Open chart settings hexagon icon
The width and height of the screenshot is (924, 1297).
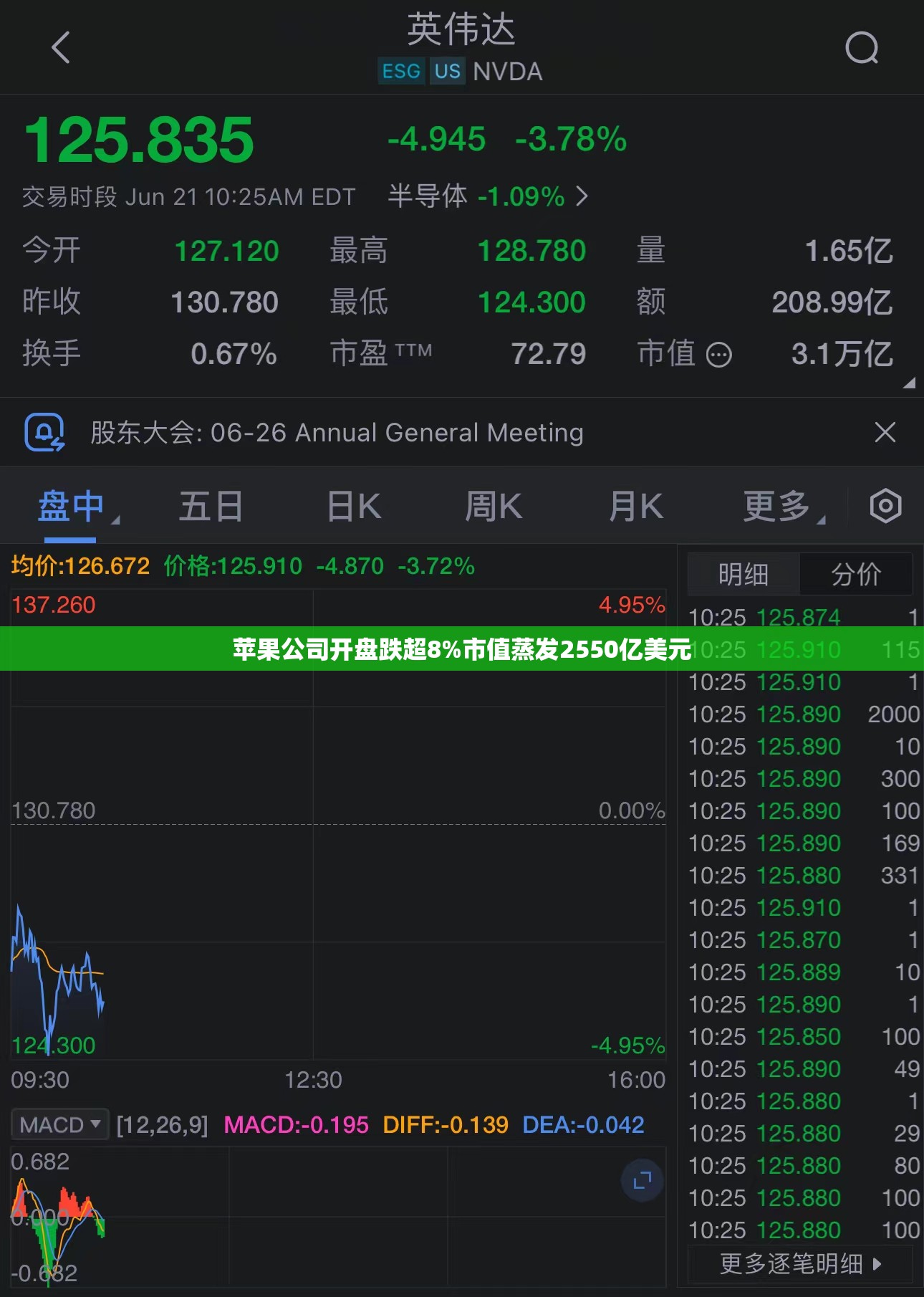click(x=886, y=506)
